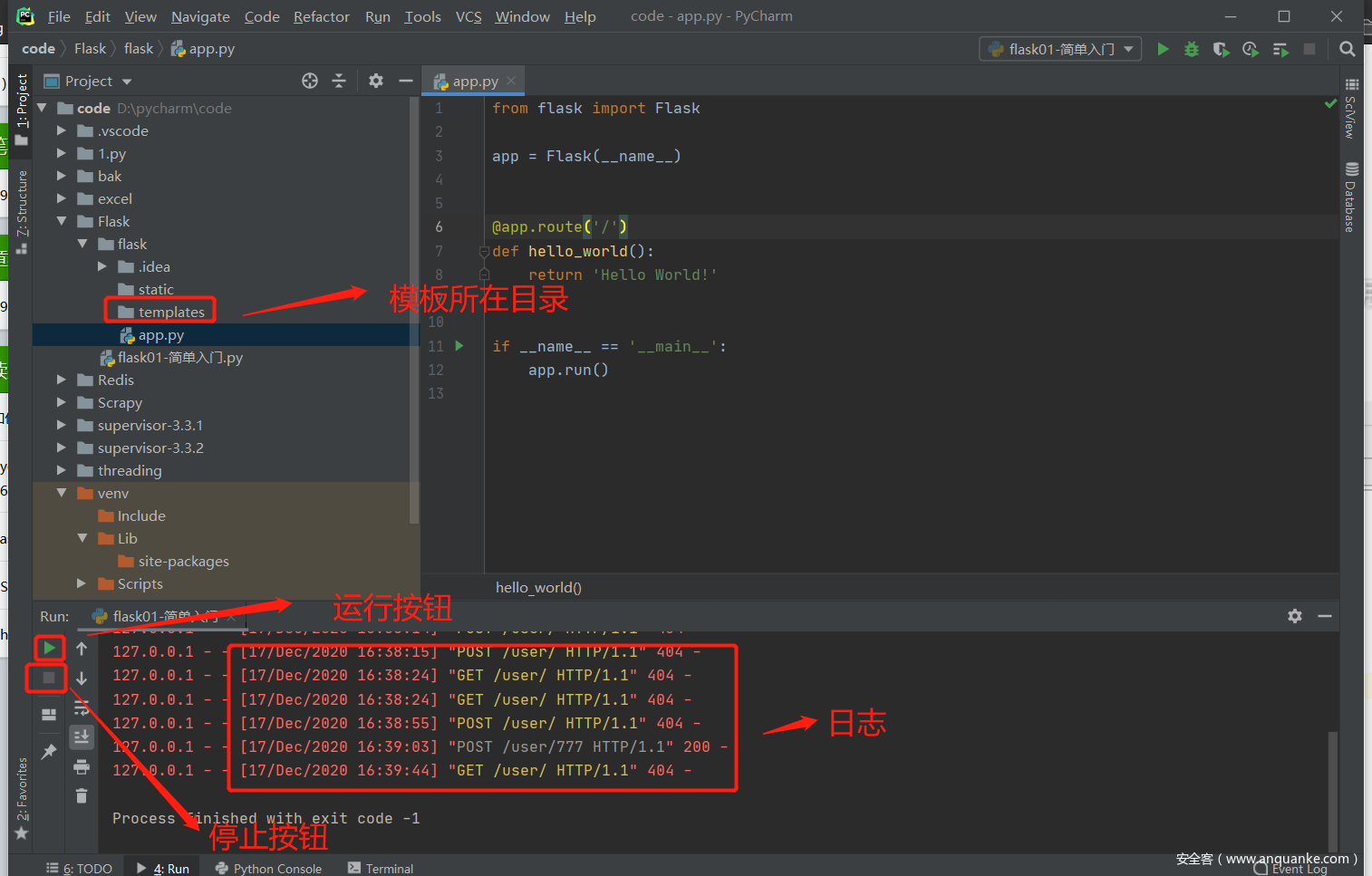The height and width of the screenshot is (876, 1372).
Task: Open the File menu
Action: tap(59, 16)
